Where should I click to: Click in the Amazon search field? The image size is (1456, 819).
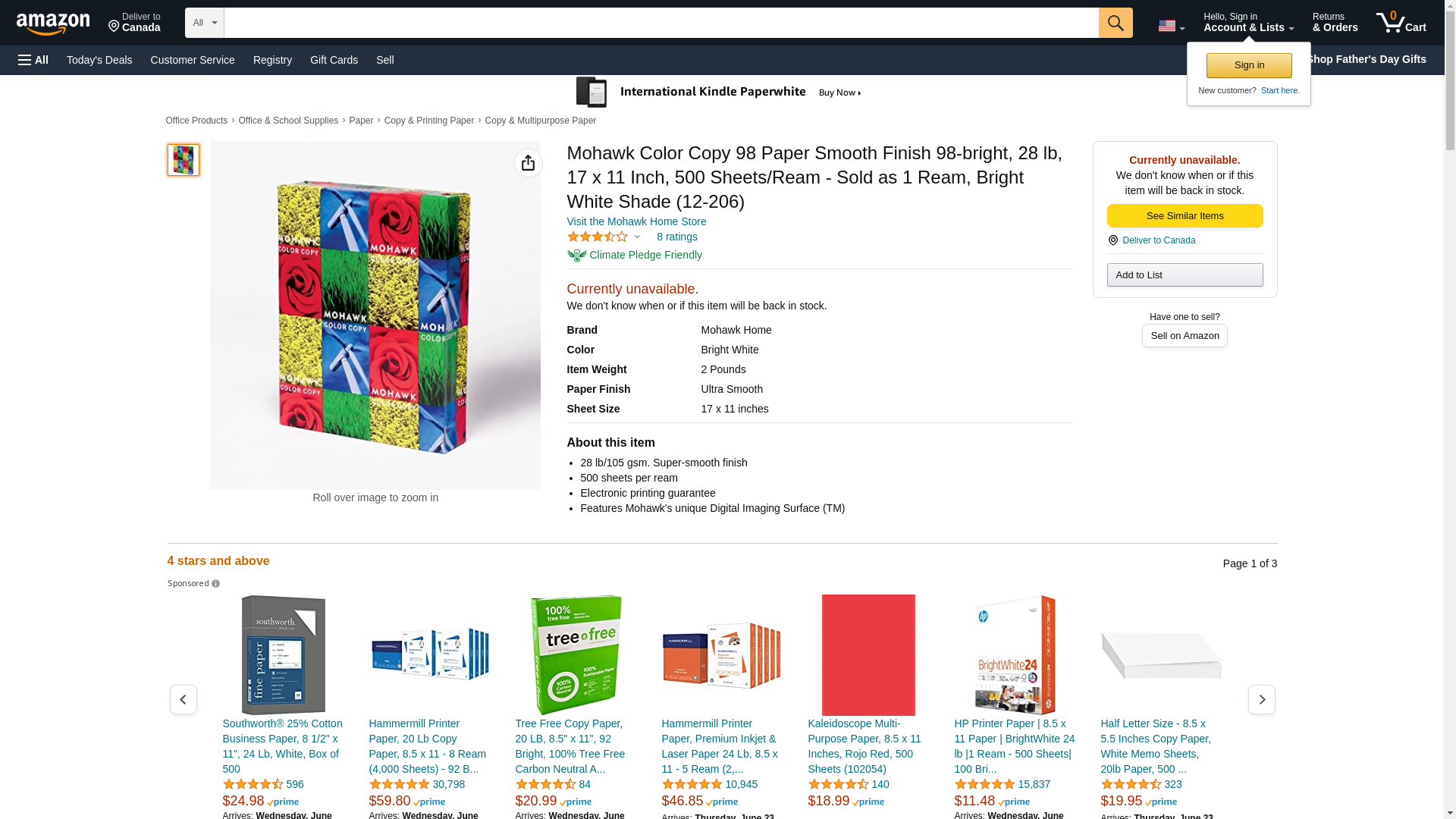pos(660,23)
